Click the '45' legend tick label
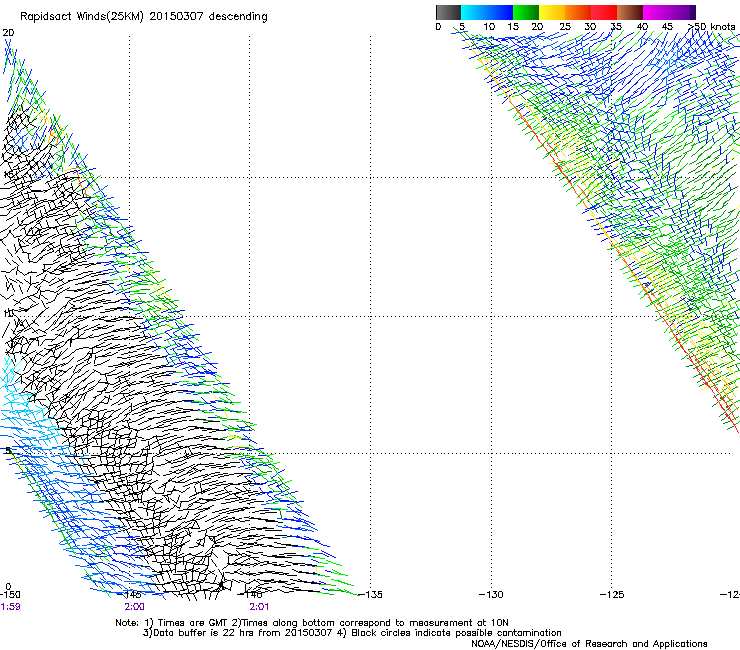This screenshot has width=740, height=650. pos(667,27)
